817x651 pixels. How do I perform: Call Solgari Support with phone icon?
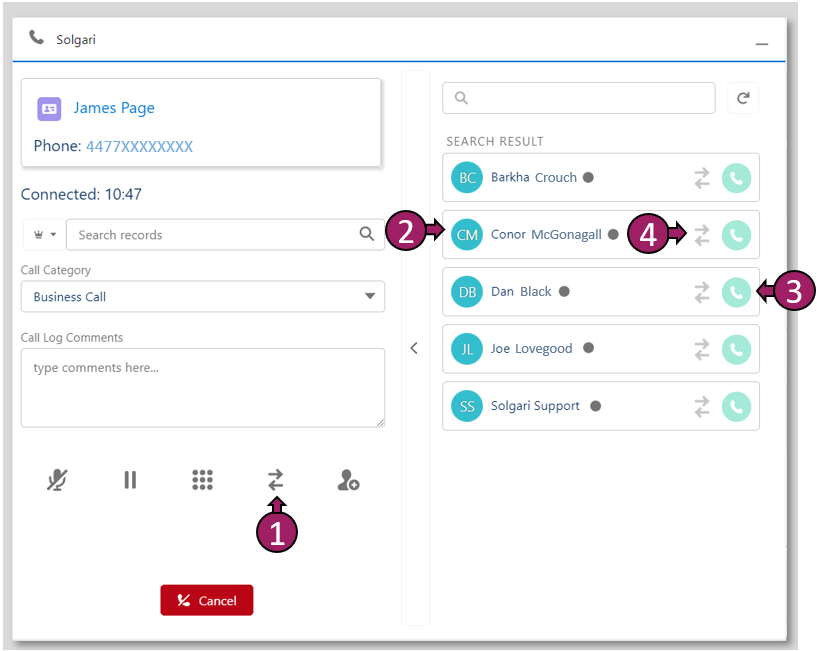tap(736, 406)
